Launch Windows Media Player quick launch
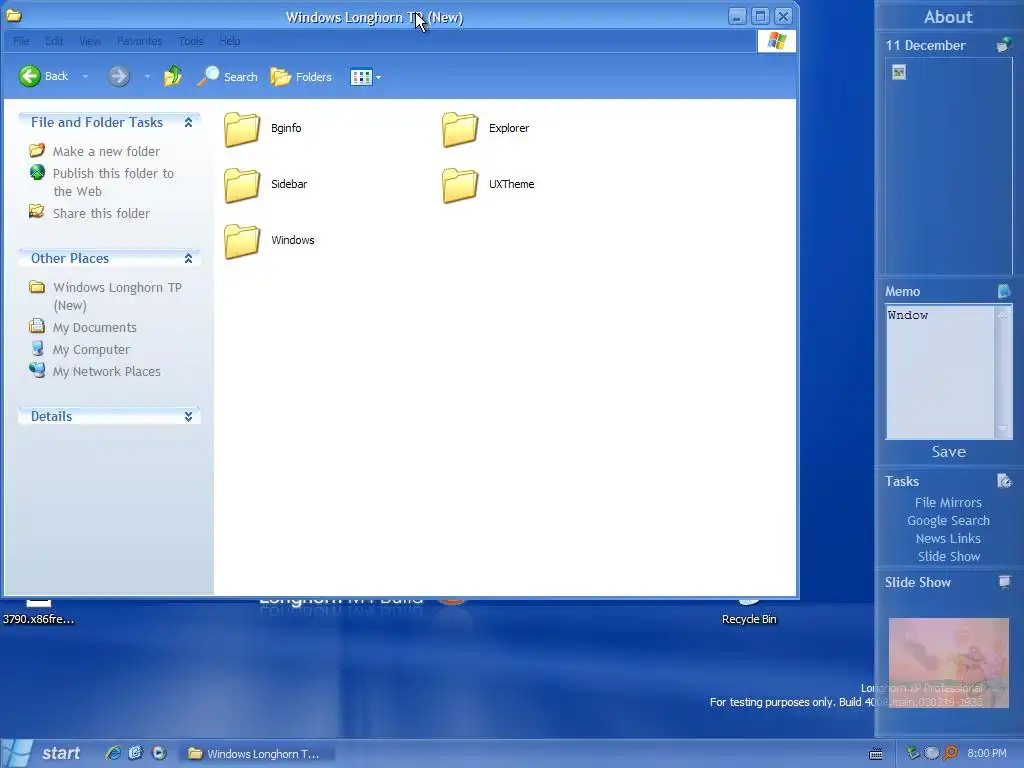1024x768 pixels. pyautogui.click(x=159, y=753)
